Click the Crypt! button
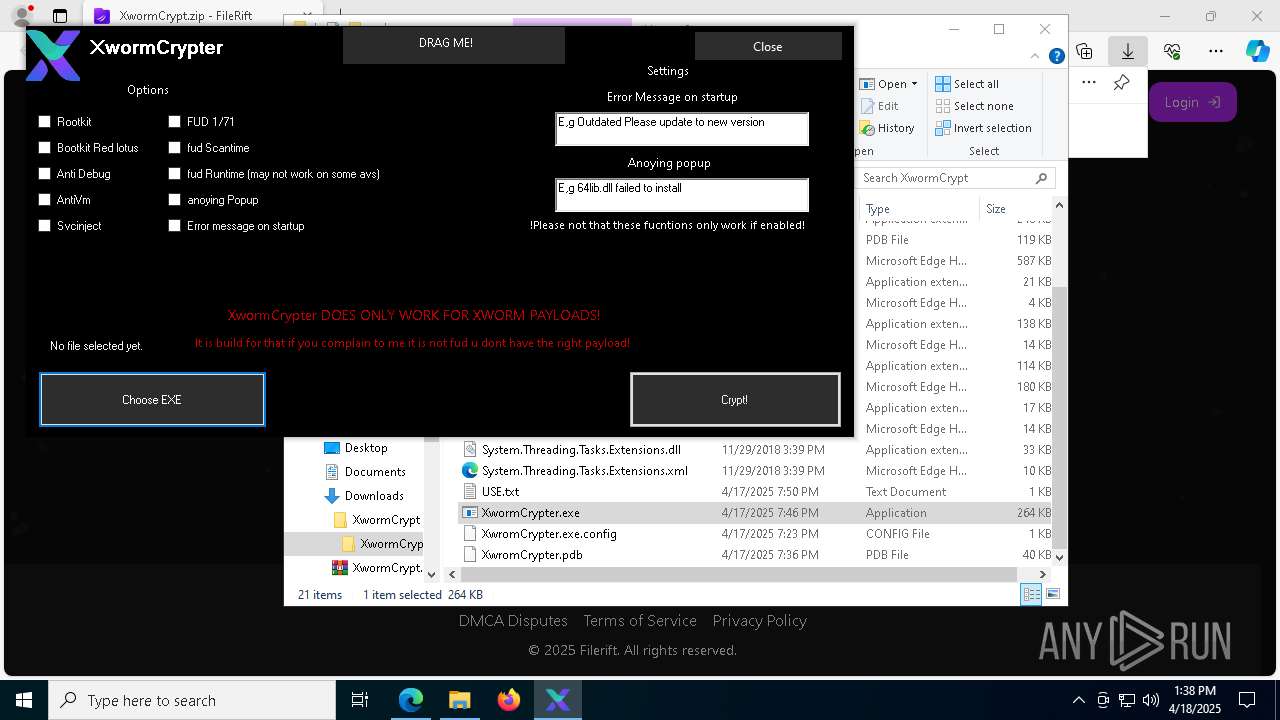The image size is (1280, 720). [x=735, y=399]
